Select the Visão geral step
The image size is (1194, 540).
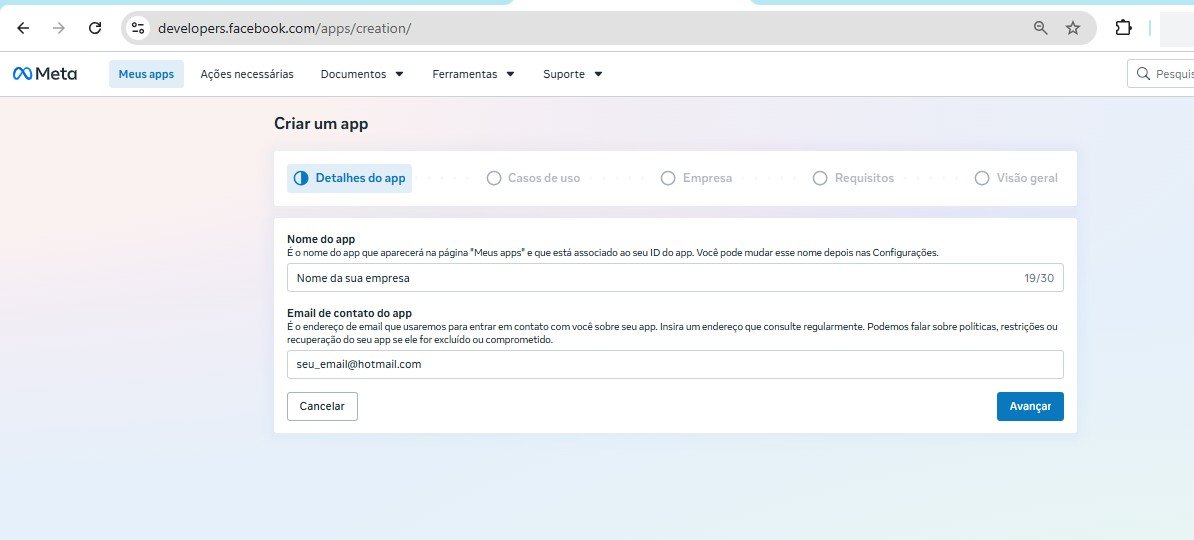1016,178
